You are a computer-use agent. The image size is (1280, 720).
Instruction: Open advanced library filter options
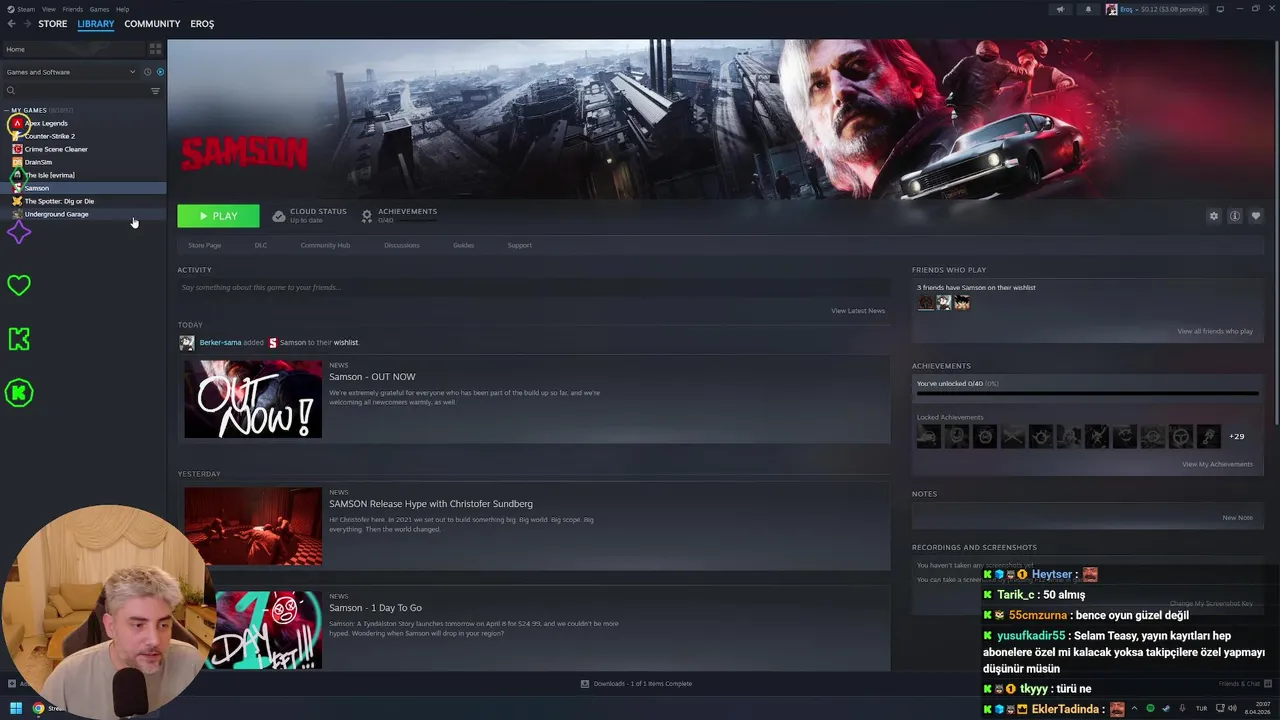155,91
